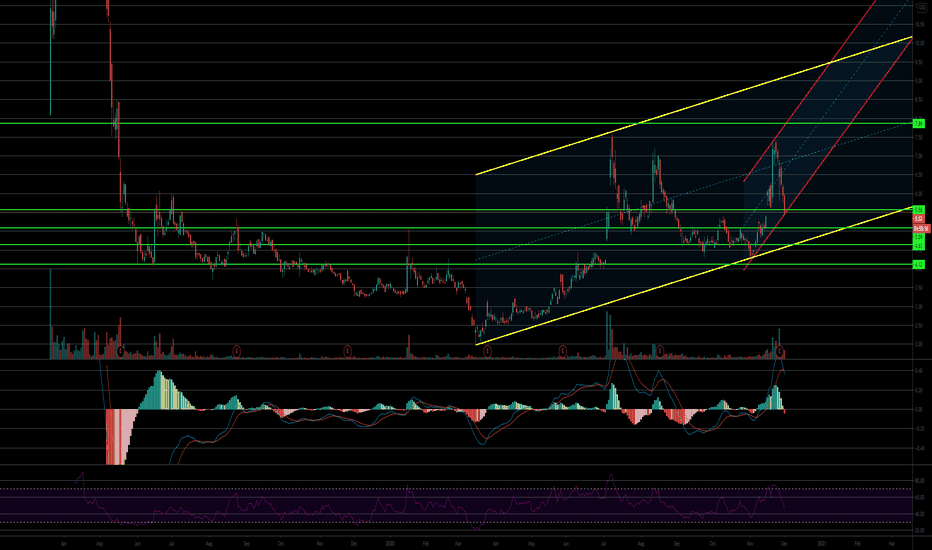
Task: Select the green 5.56 price level label
Action: 918,209
